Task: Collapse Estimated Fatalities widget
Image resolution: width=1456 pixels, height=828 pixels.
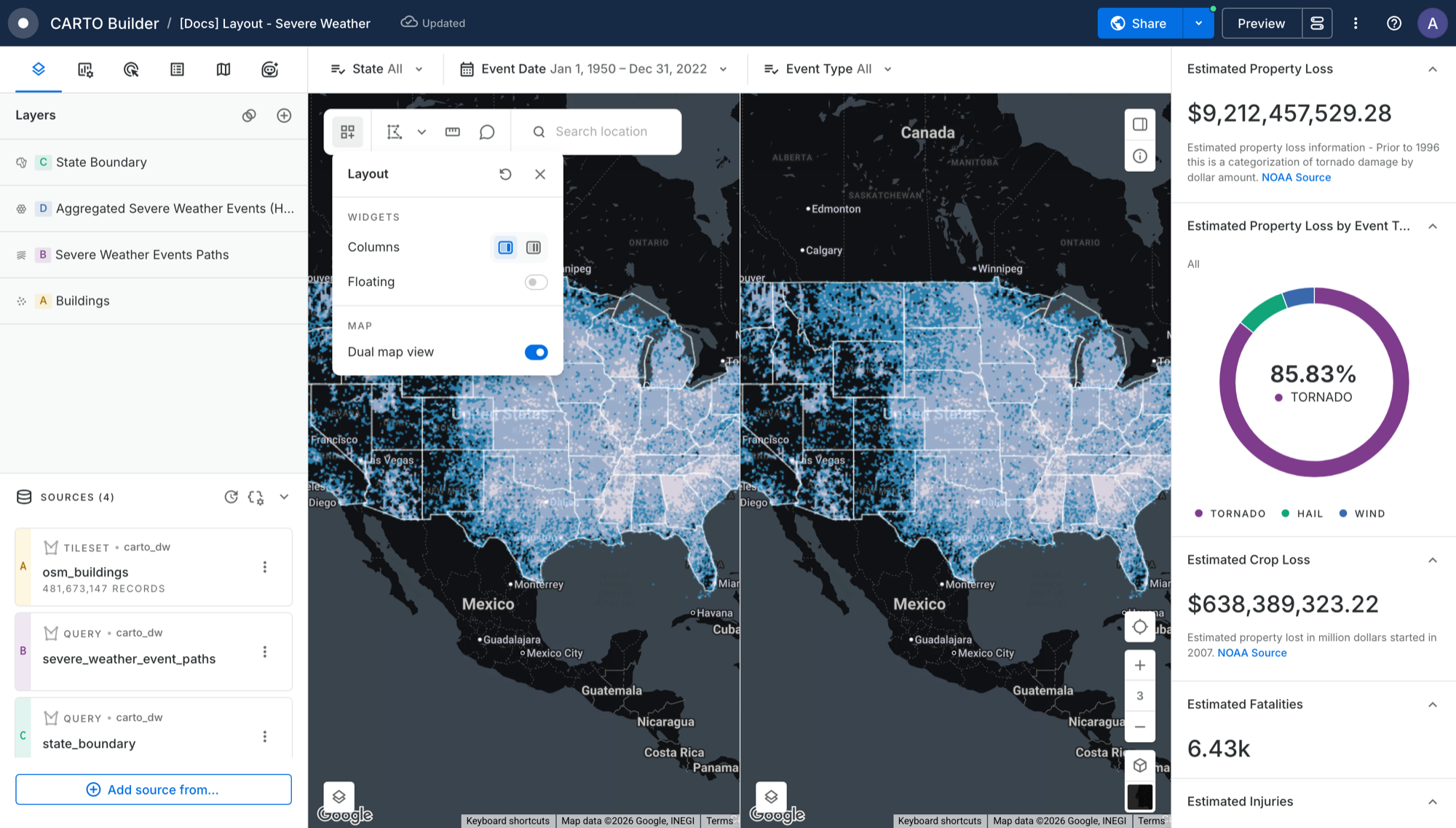Action: click(x=1432, y=704)
